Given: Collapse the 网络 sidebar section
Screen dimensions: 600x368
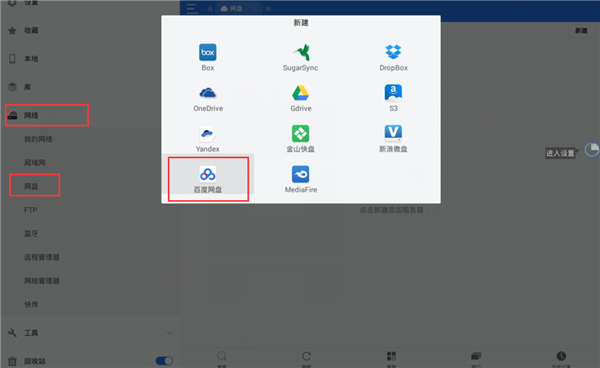Looking at the screenshot, I should (47, 115).
